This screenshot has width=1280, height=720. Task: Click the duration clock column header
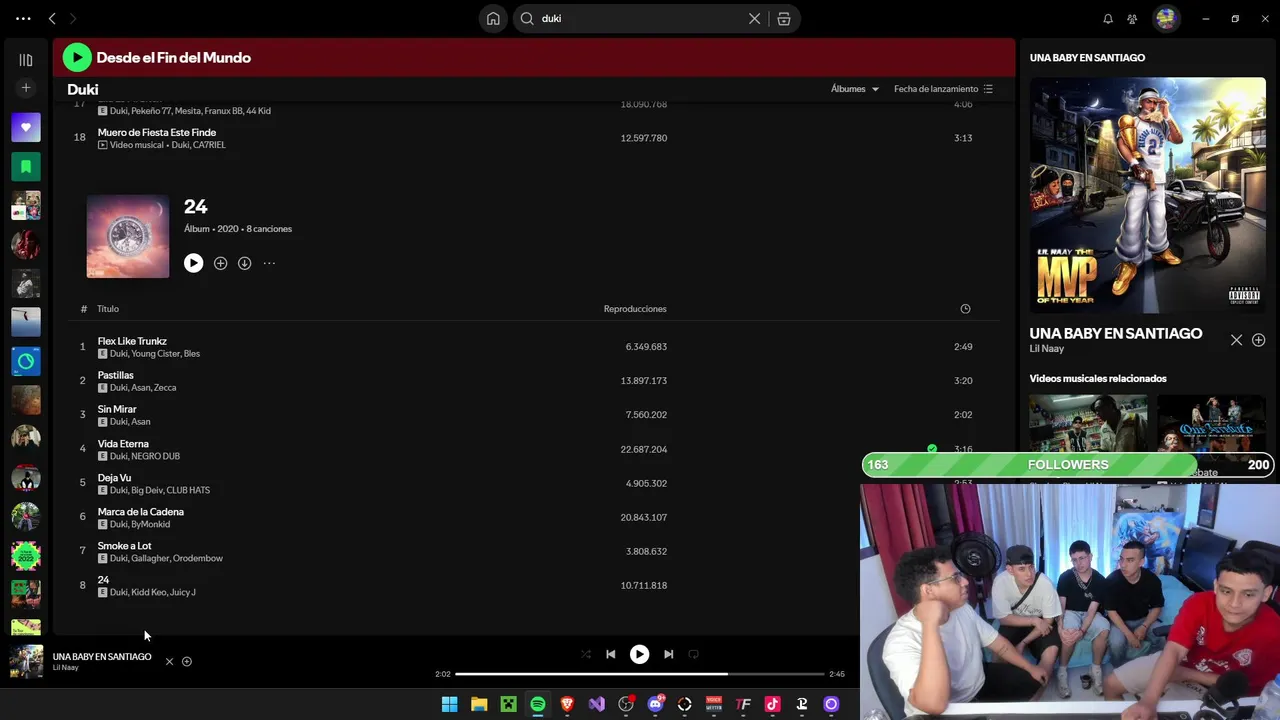pyautogui.click(x=965, y=309)
